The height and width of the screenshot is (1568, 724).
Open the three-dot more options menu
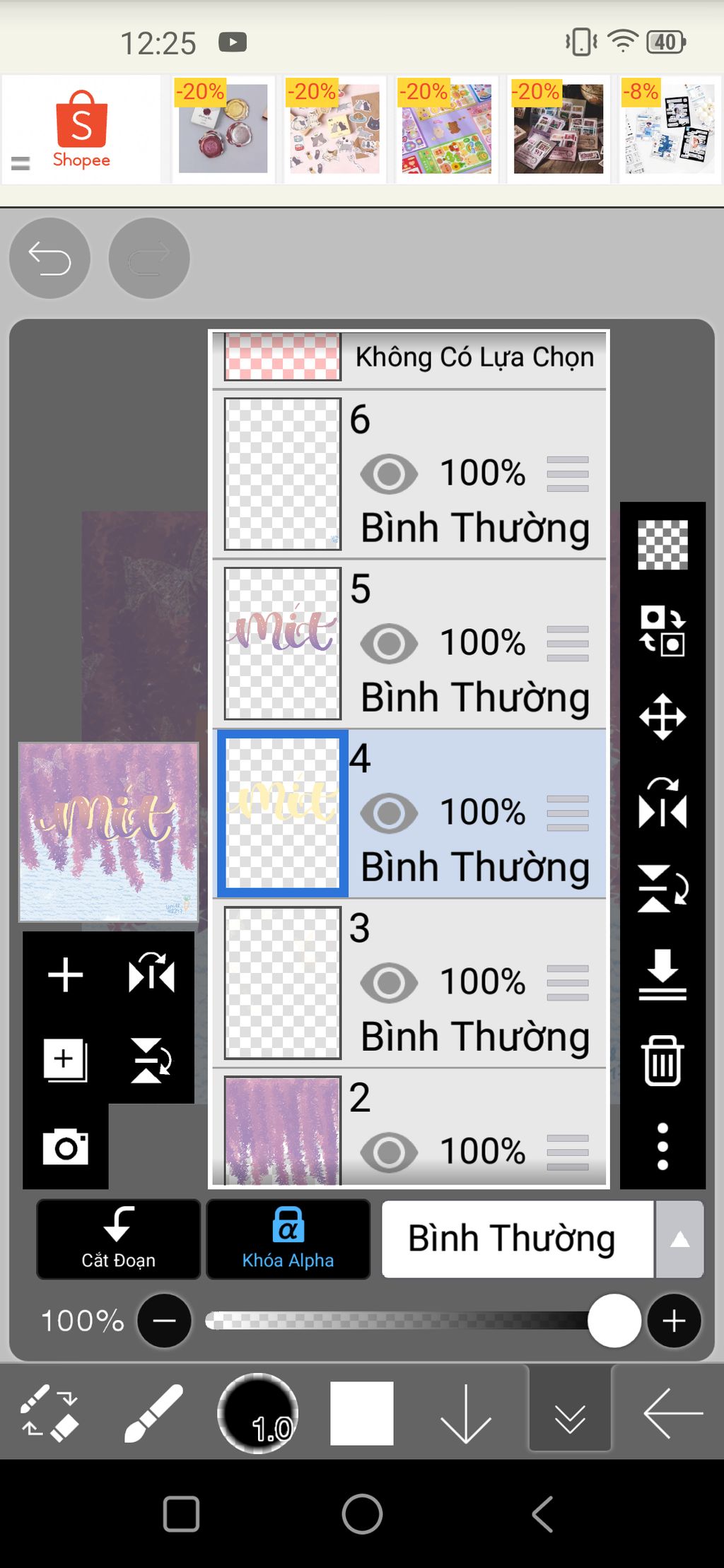pyautogui.click(x=662, y=1146)
